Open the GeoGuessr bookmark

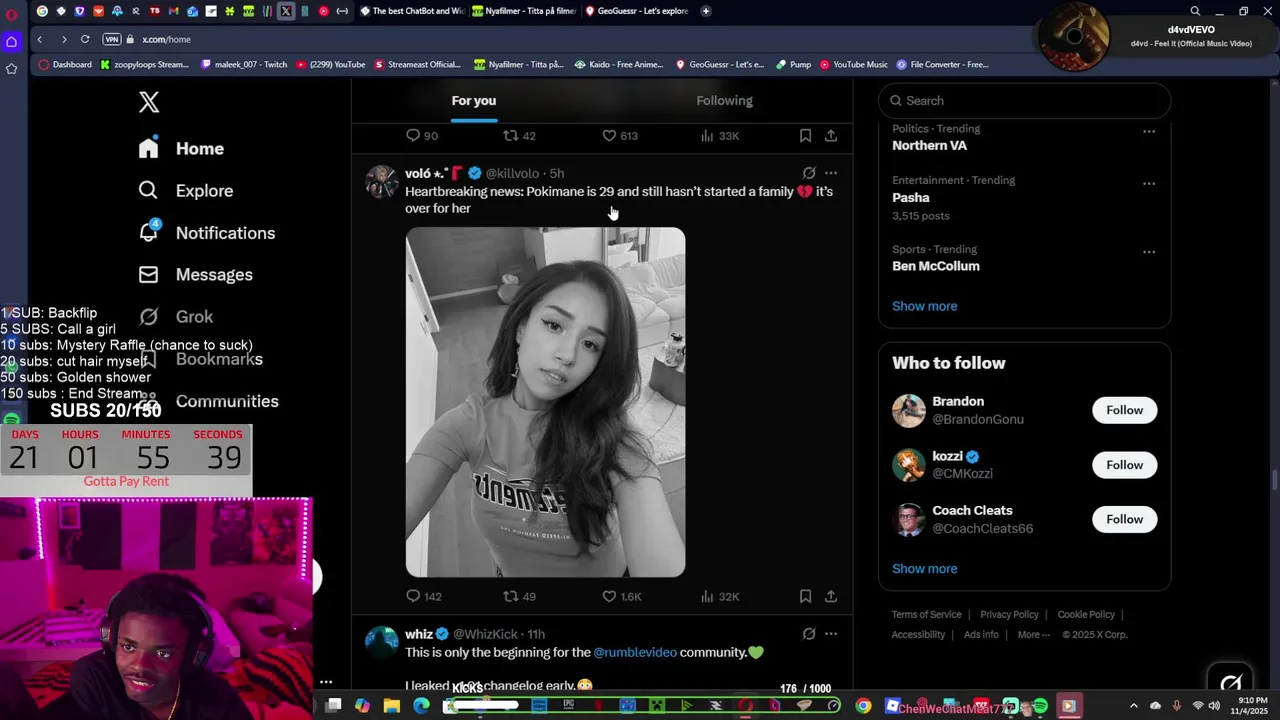click(x=719, y=64)
